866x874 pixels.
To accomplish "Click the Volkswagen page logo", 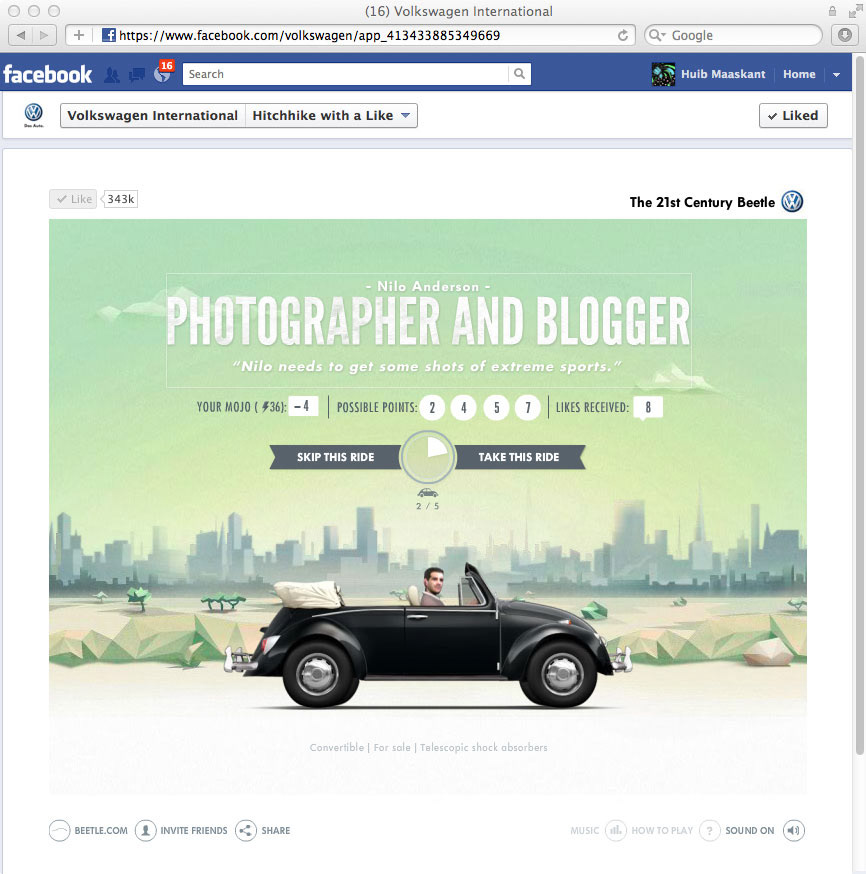I will [x=33, y=115].
